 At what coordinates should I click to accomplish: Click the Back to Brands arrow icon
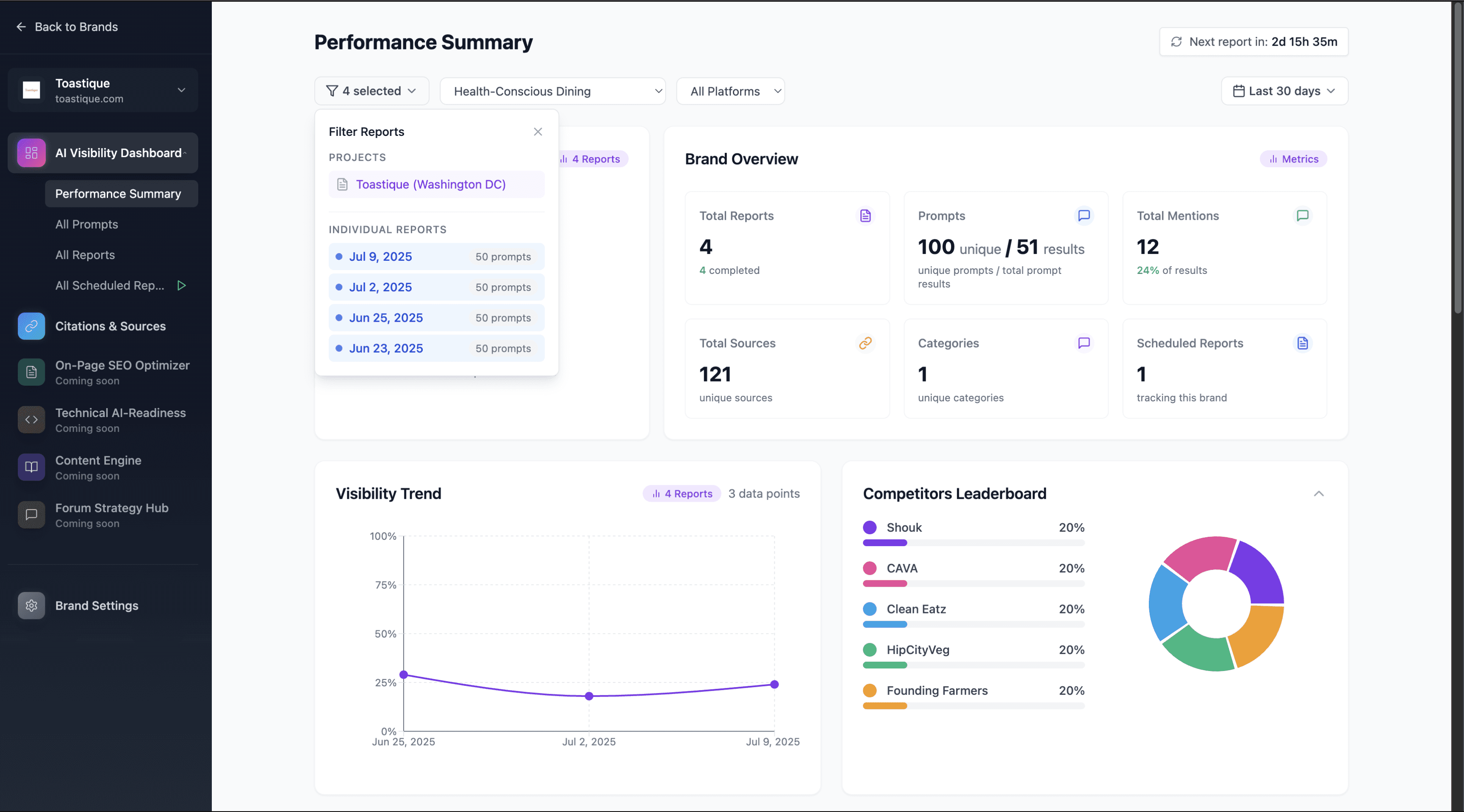(21, 27)
